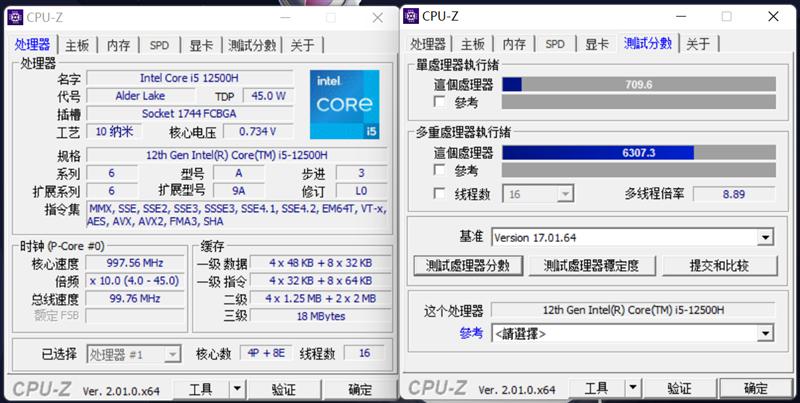Click the CPU-Z icon in the right window title bar
This screenshot has height=403, width=800.
point(411,16)
